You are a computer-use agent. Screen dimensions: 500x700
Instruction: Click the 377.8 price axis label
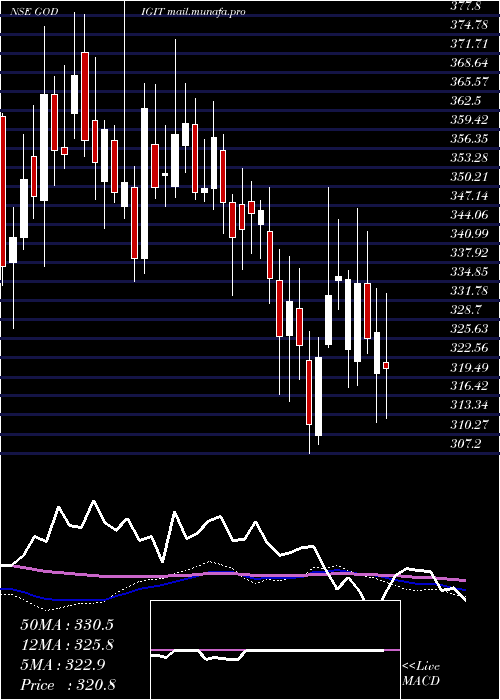pos(465,6)
